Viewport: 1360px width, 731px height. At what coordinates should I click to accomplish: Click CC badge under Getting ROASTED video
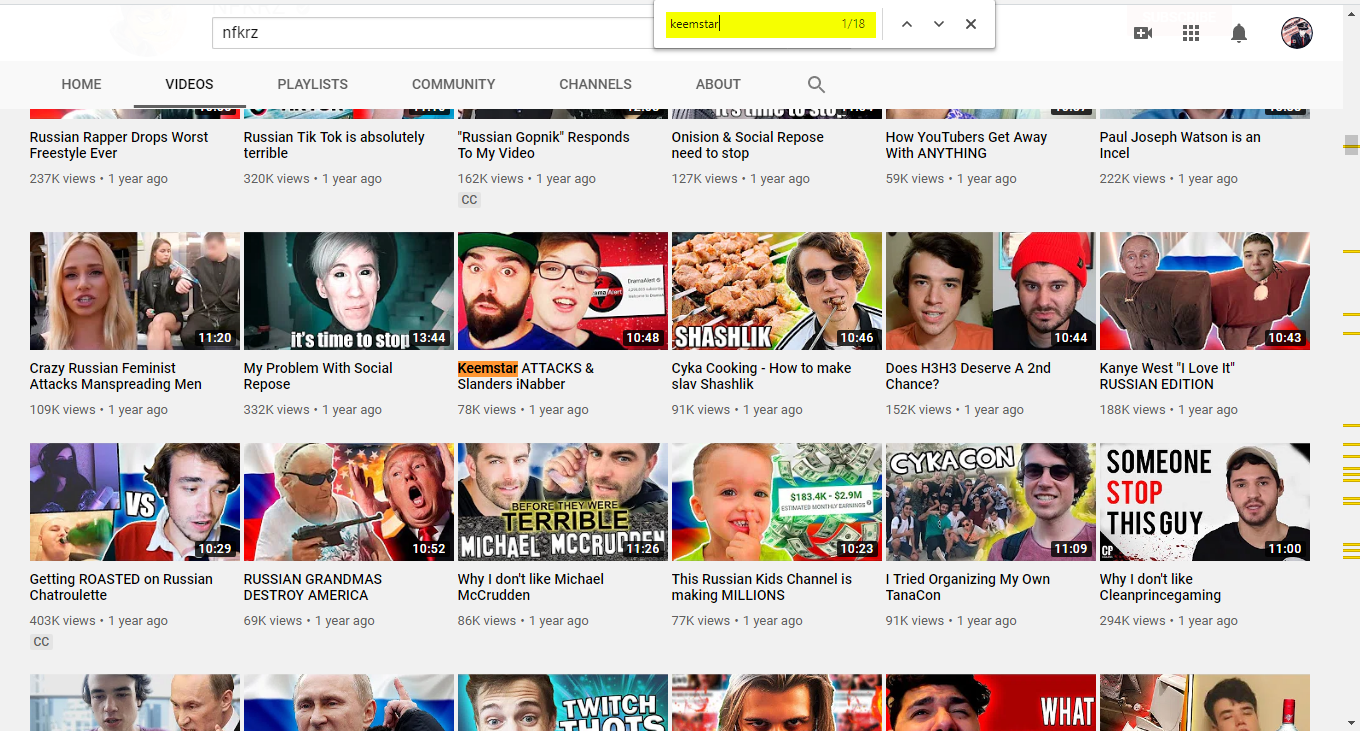click(x=41, y=642)
